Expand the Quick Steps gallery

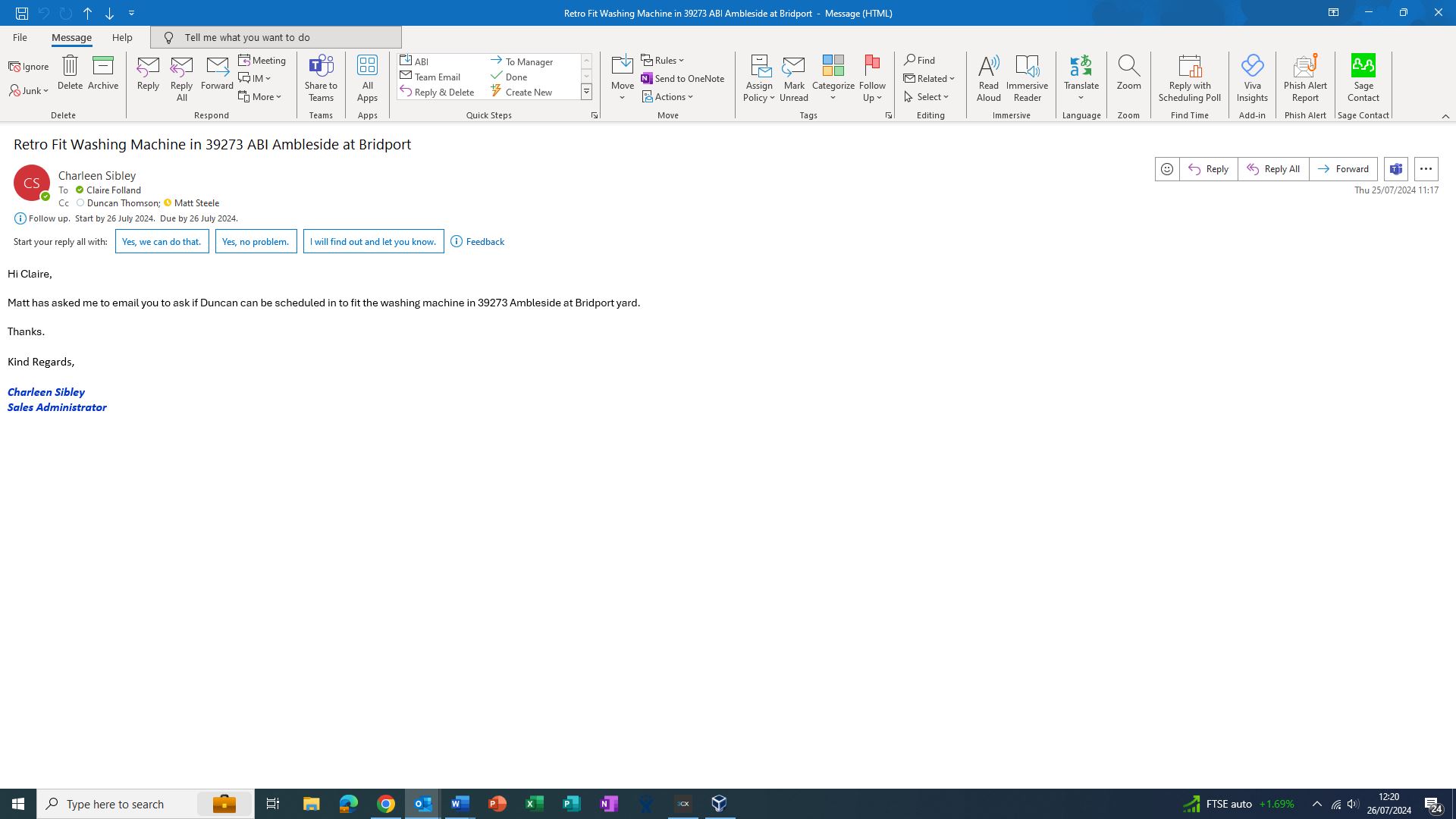coord(586,92)
